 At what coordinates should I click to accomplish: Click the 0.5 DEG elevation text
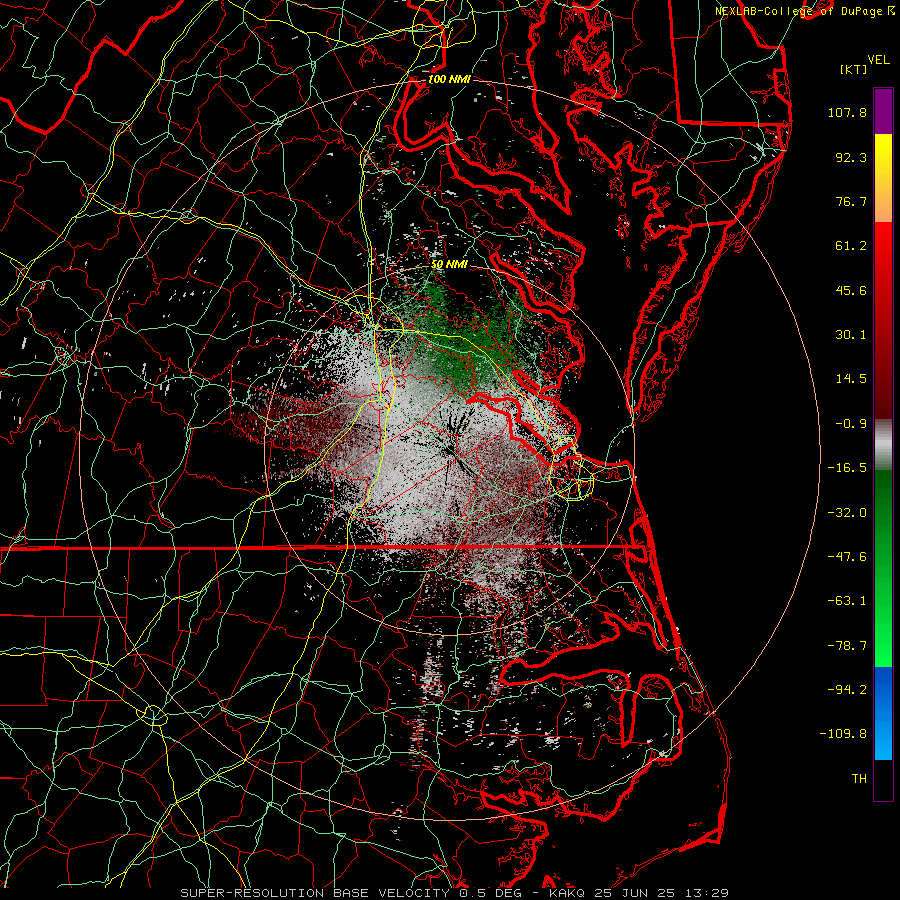tap(490, 893)
